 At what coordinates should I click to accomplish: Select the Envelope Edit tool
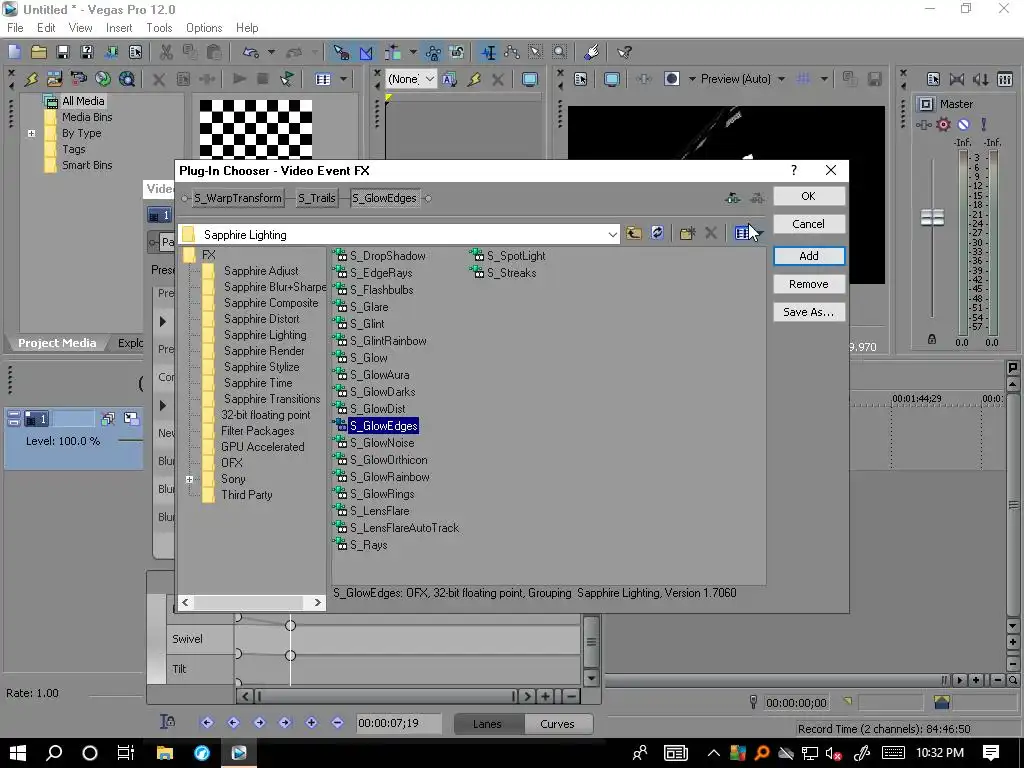pyautogui.click(x=512, y=52)
